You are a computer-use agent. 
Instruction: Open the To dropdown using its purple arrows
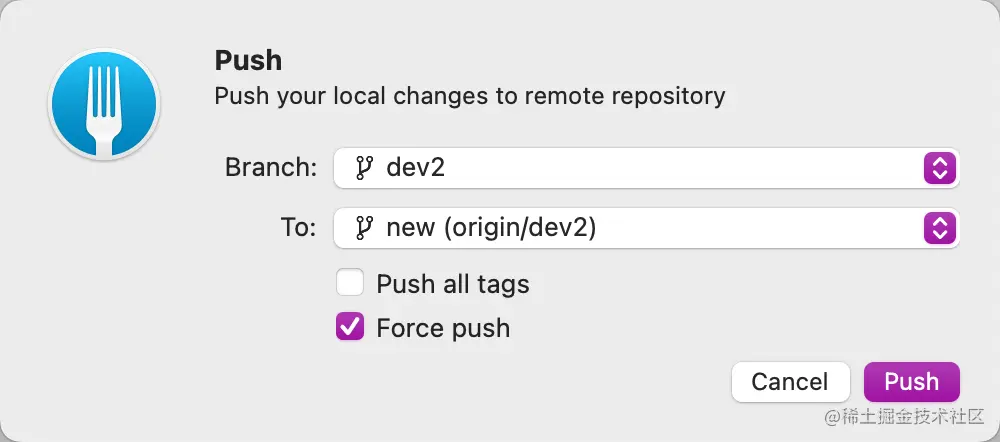tap(938, 228)
